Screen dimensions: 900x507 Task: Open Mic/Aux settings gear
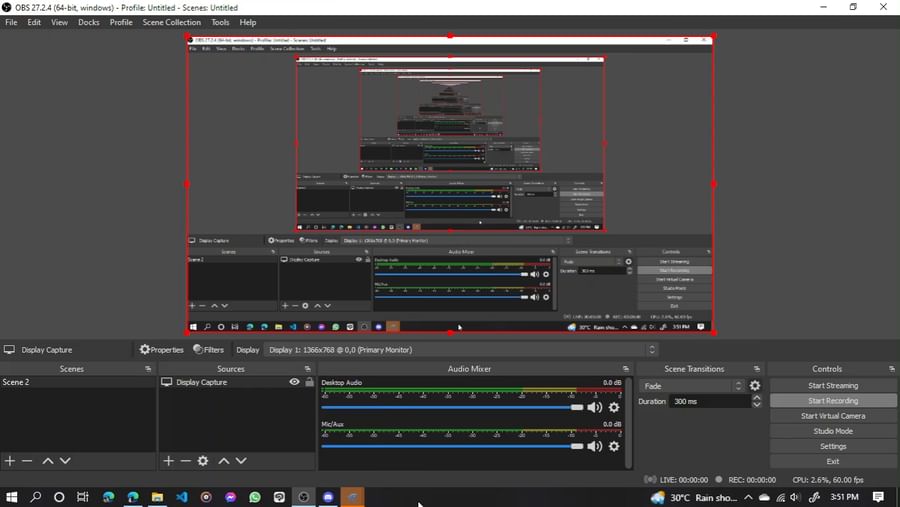614,446
